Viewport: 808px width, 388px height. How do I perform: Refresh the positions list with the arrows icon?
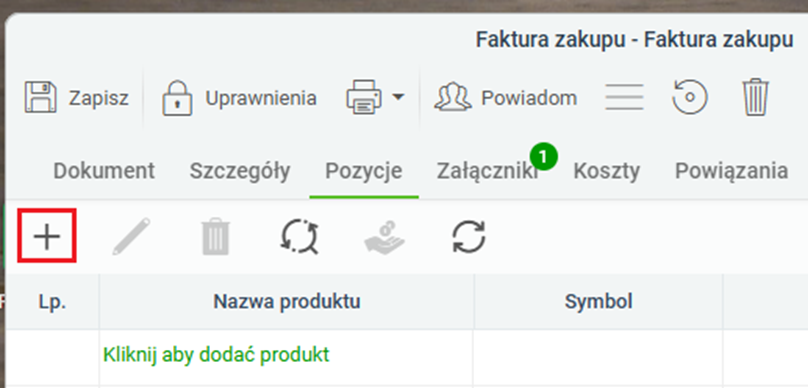(468, 237)
